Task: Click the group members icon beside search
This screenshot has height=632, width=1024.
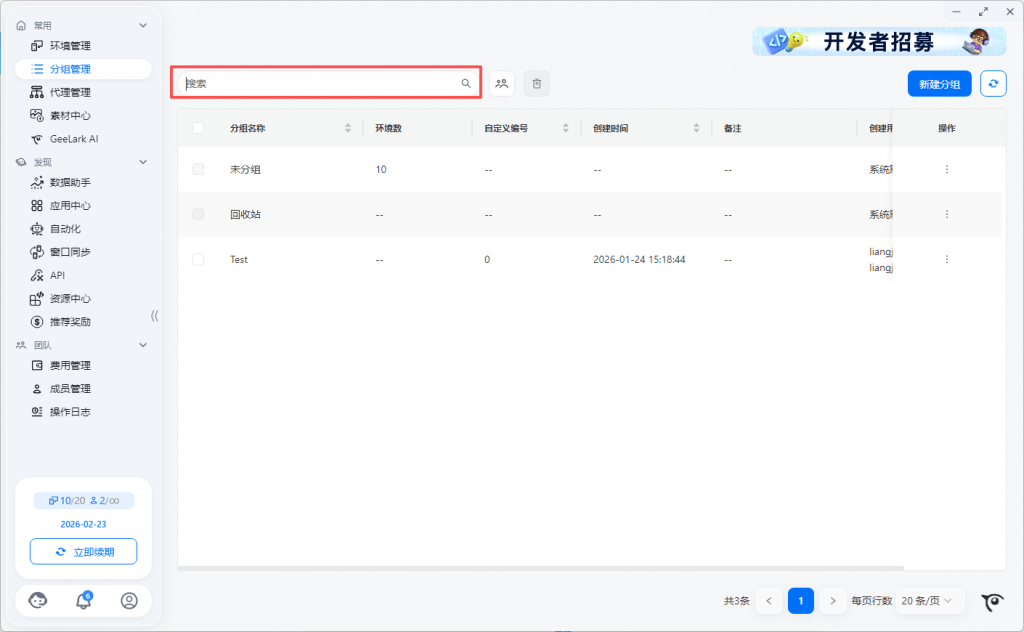Action: (x=501, y=84)
